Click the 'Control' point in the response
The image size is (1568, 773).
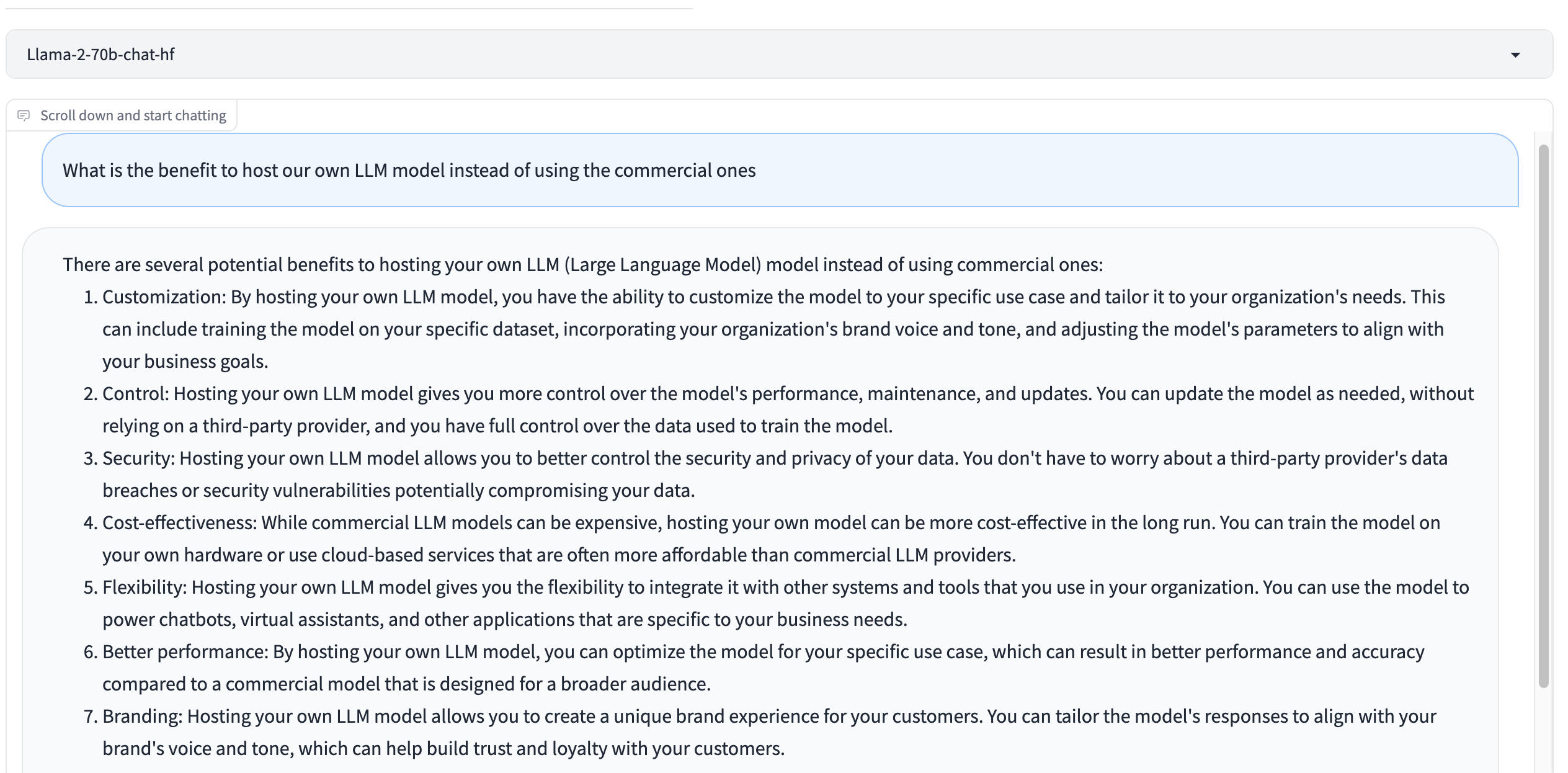[x=134, y=394]
